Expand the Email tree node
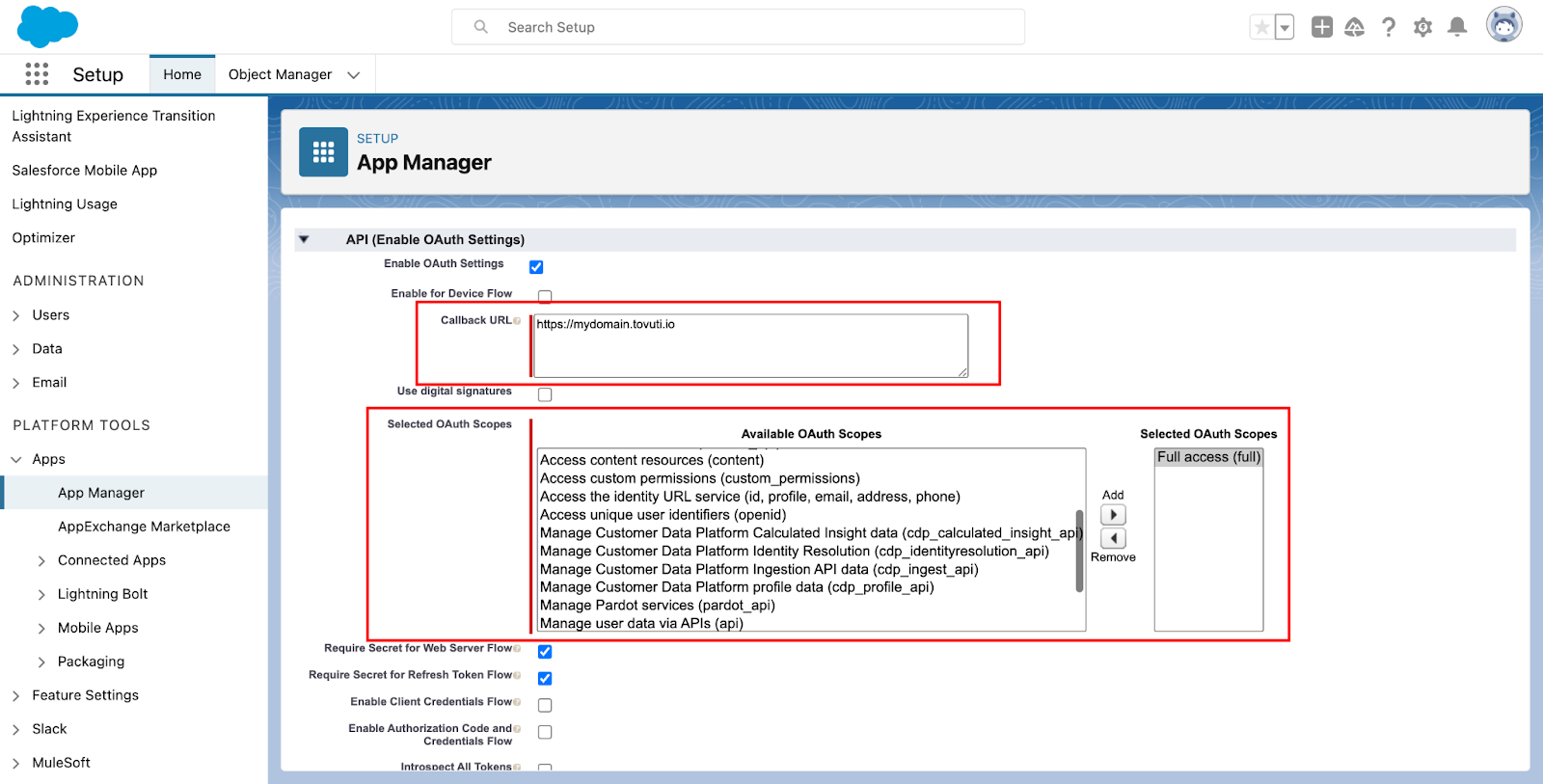This screenshot has width=1543, height=784. [16, 383]
